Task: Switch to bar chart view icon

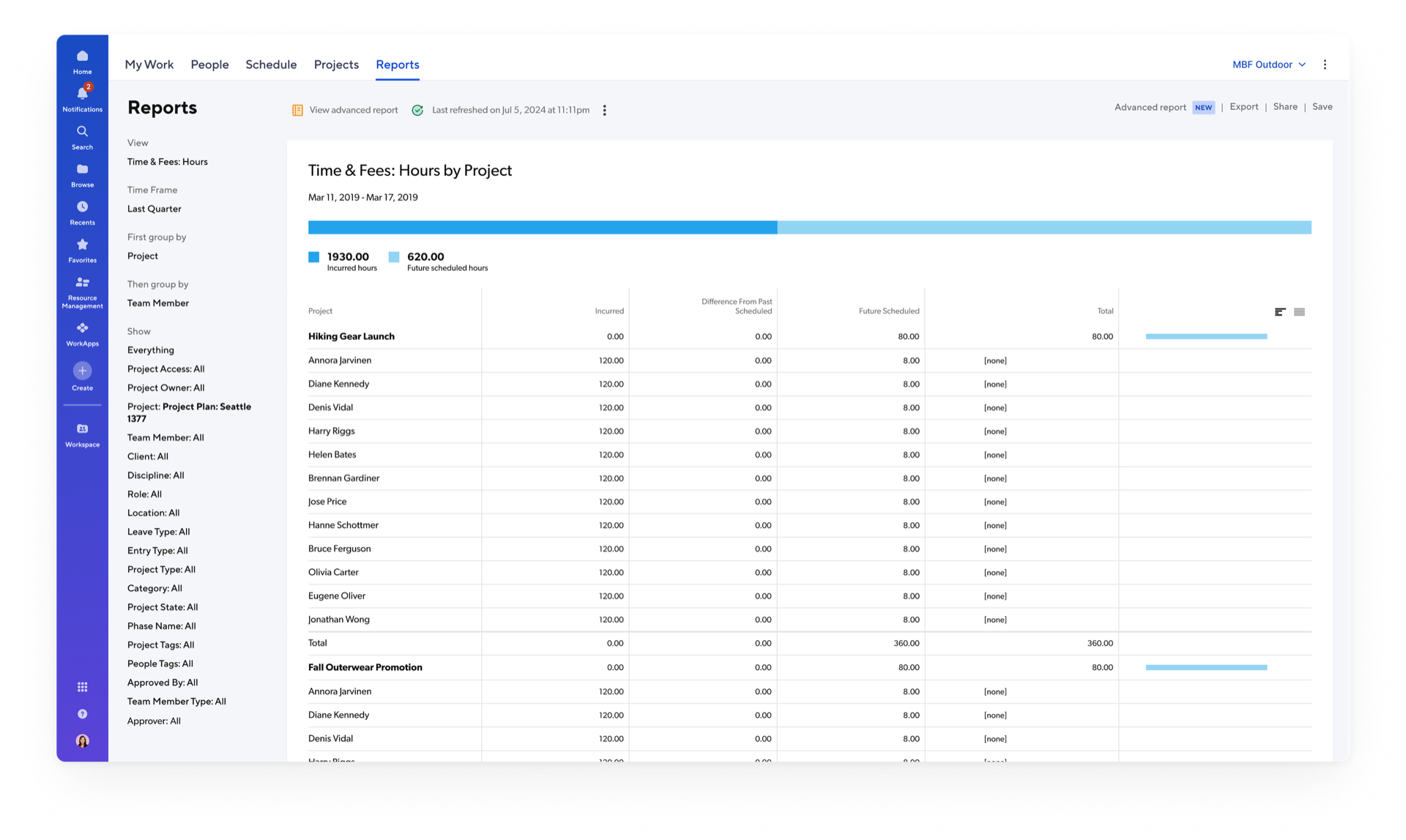Action: pyautogui.click(x=1279, y=312)
